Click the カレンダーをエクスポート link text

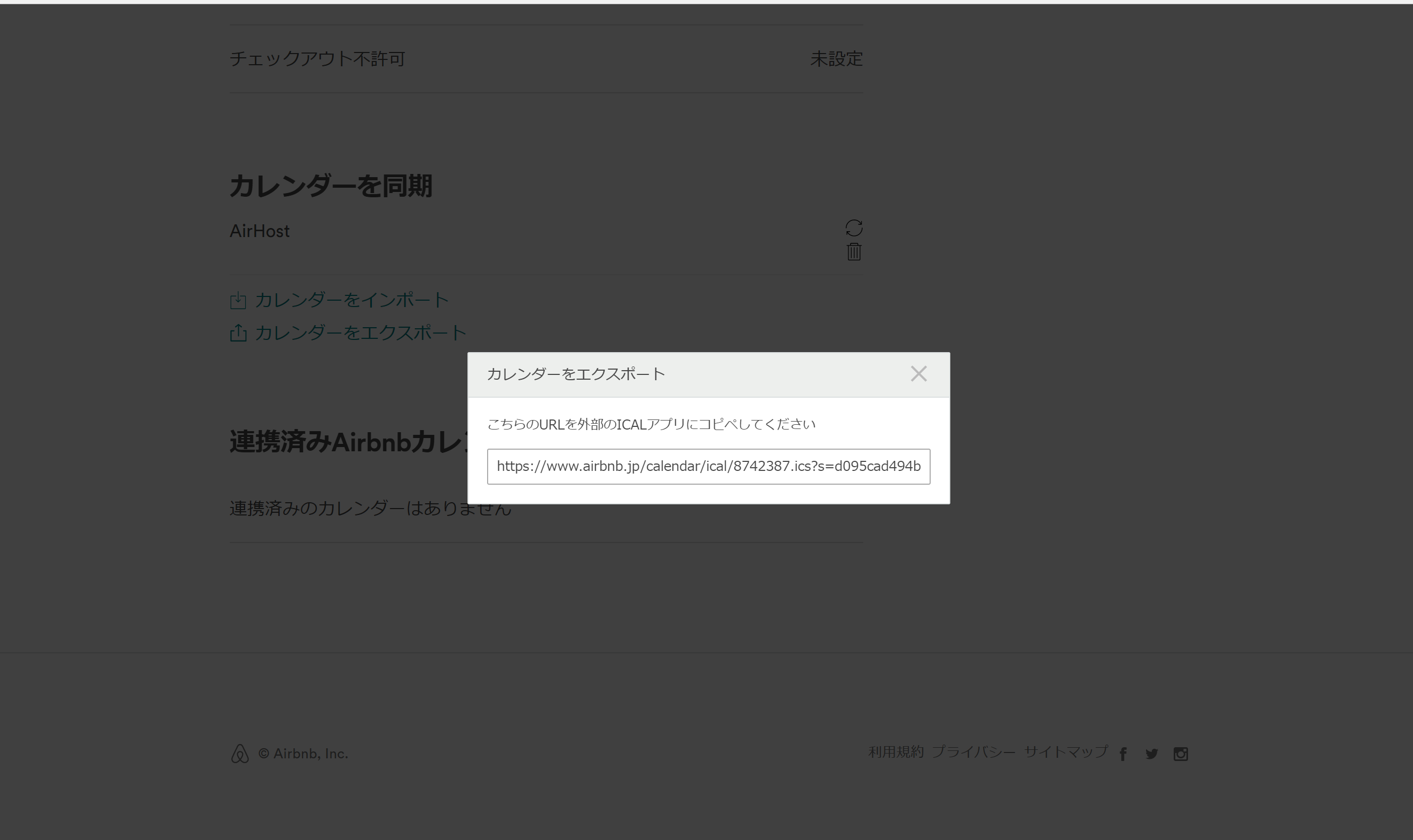360,333
